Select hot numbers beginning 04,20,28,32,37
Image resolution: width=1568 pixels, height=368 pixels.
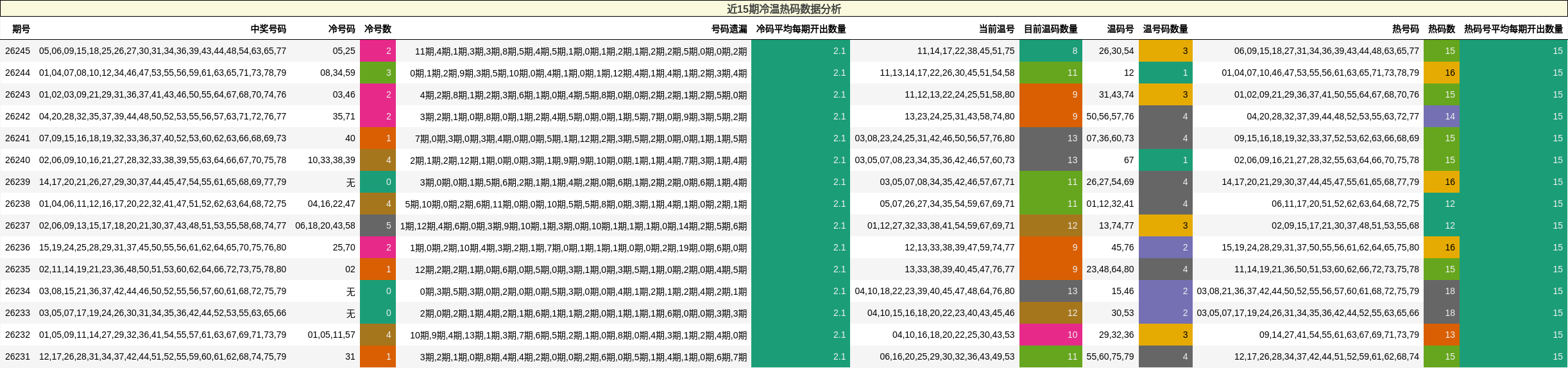tap(1333, 116)
